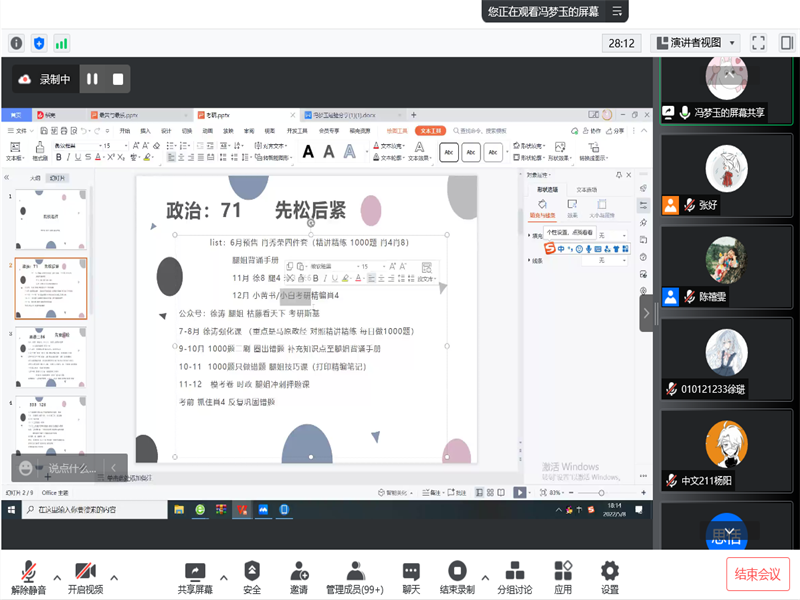Click the Windows taskbar search box

(94, 510)
